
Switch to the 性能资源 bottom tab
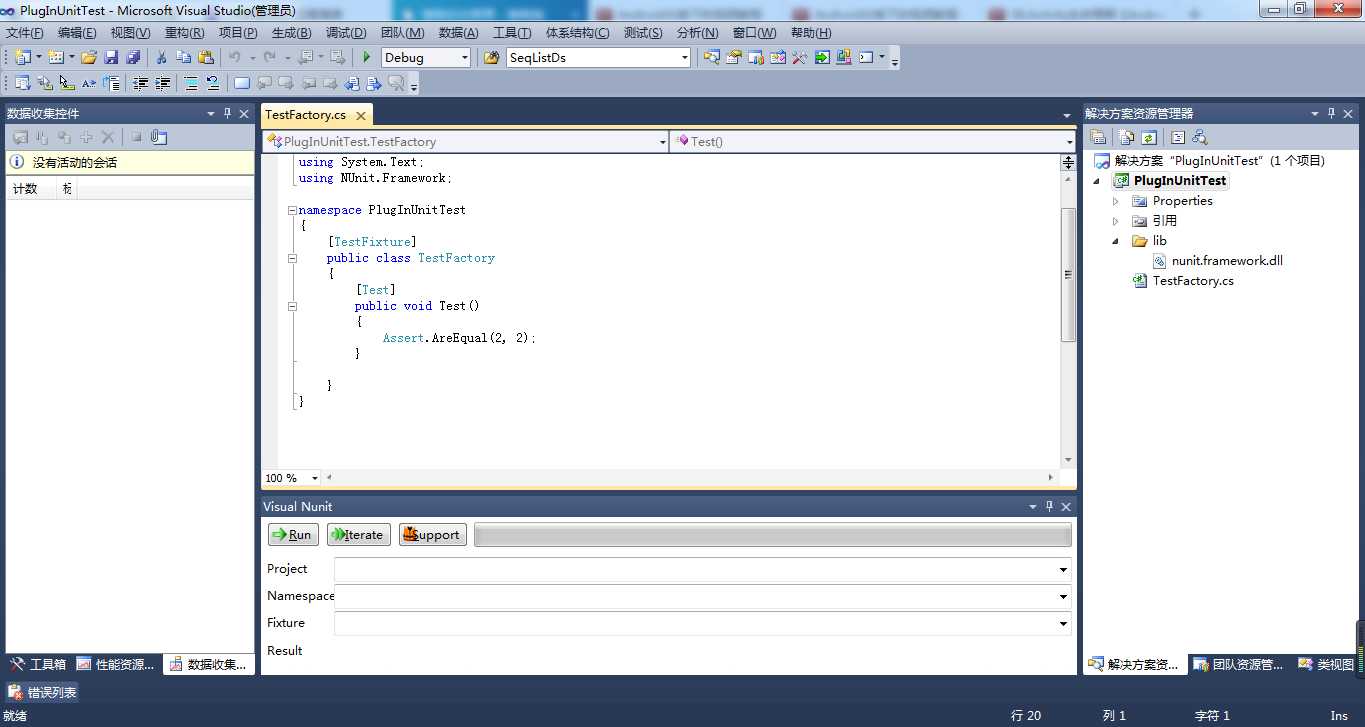pos(116,664)
